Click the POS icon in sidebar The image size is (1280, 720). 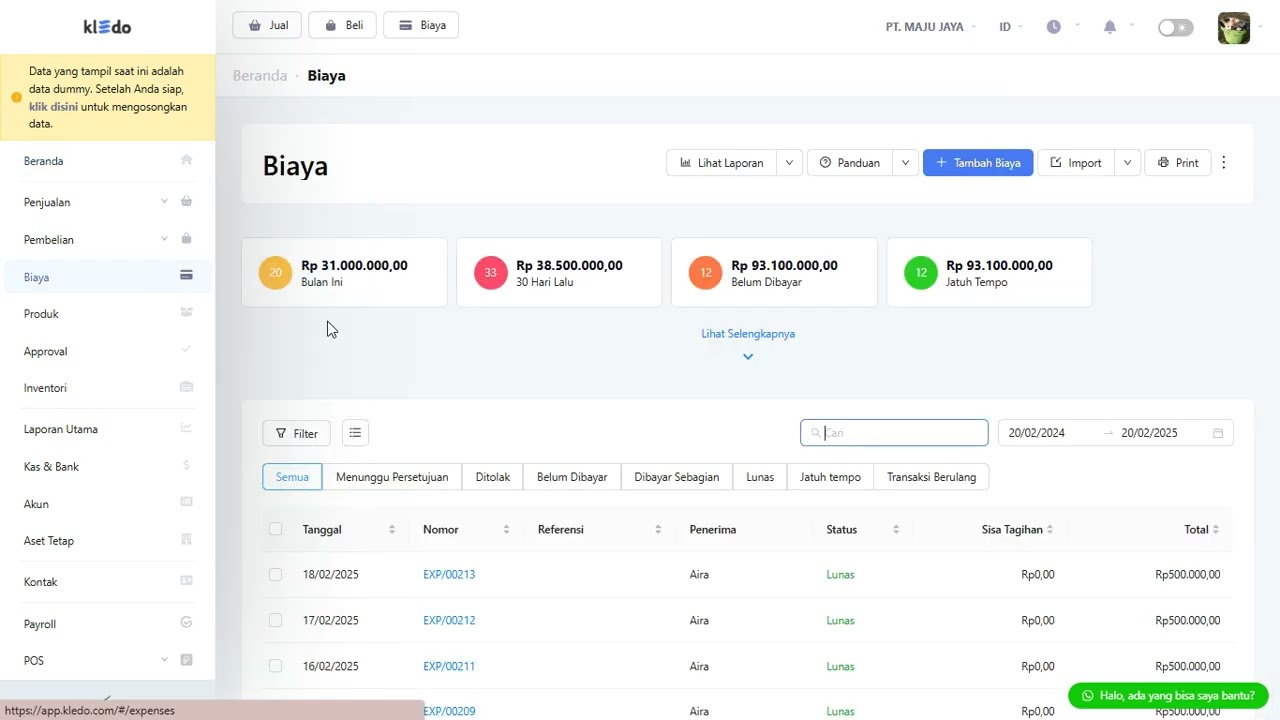coord(186,660)
